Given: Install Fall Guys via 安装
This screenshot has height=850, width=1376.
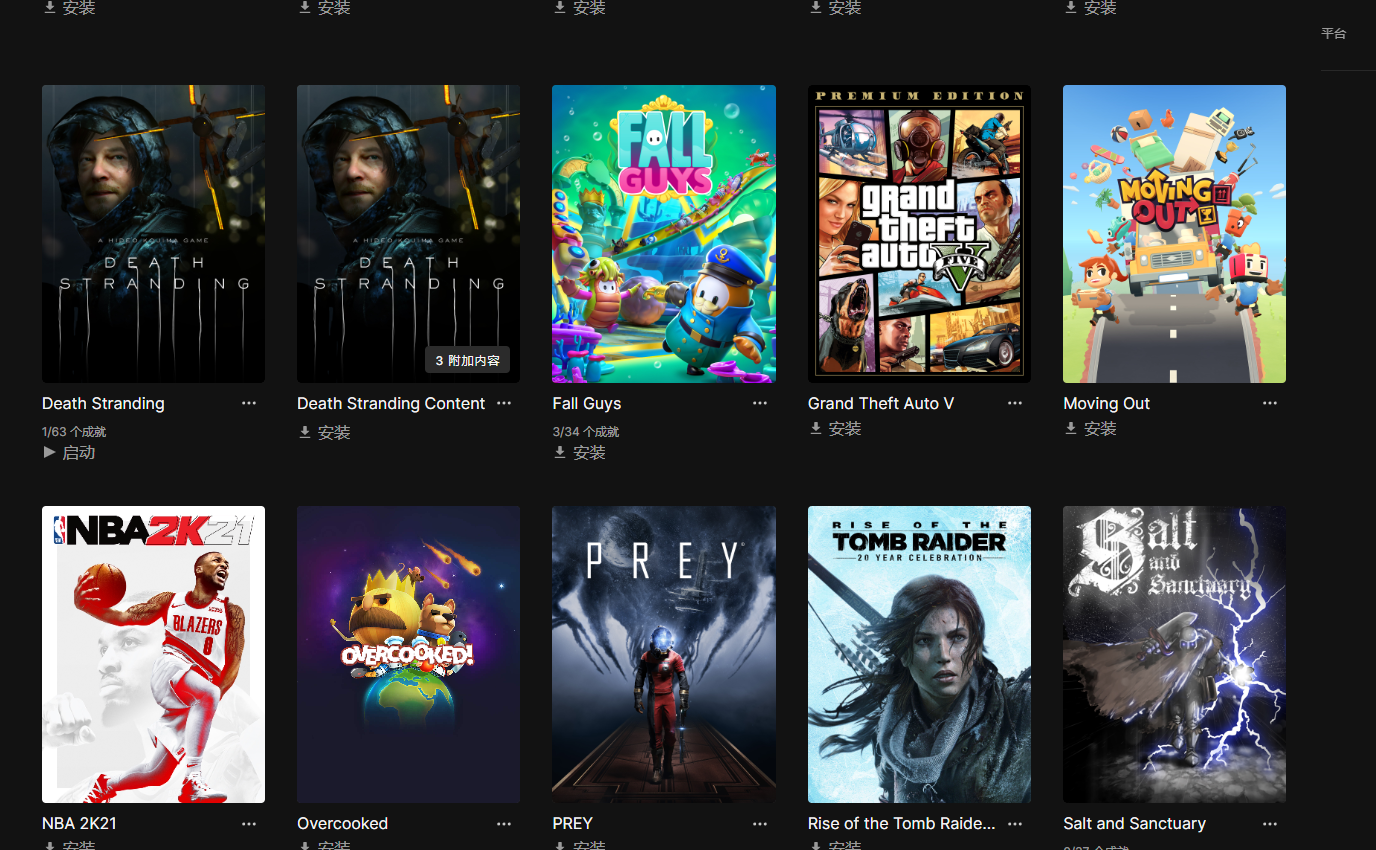Looking at the screenshot, I should coord(579,452).
